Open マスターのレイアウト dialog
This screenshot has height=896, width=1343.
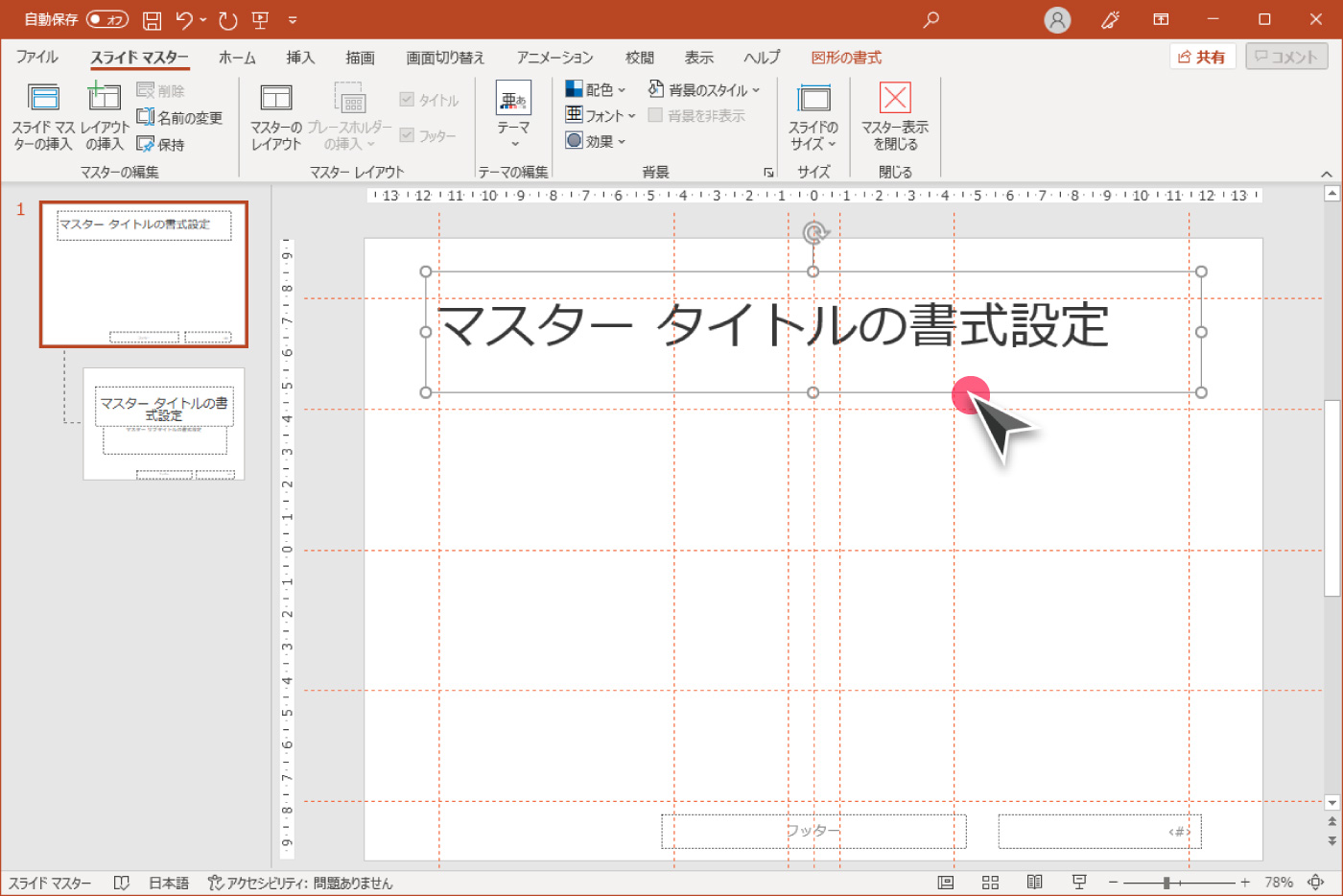pyautogui.click(x=276, y=118)
